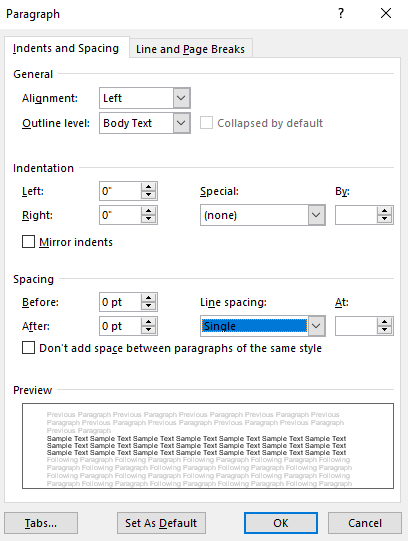Open the Alignment dropdown
This screenshot has height=541, width=408.
pos(181,98)
